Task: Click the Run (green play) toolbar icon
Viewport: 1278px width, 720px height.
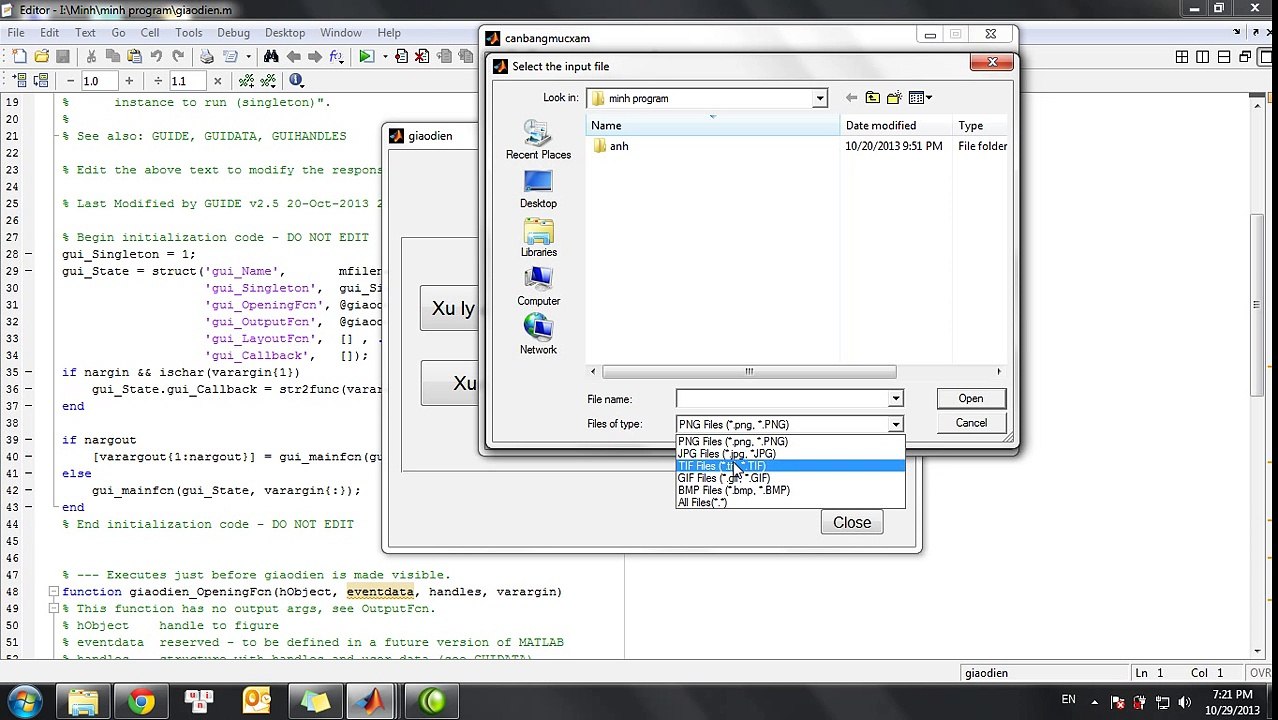Action: (x=366, y=57)
